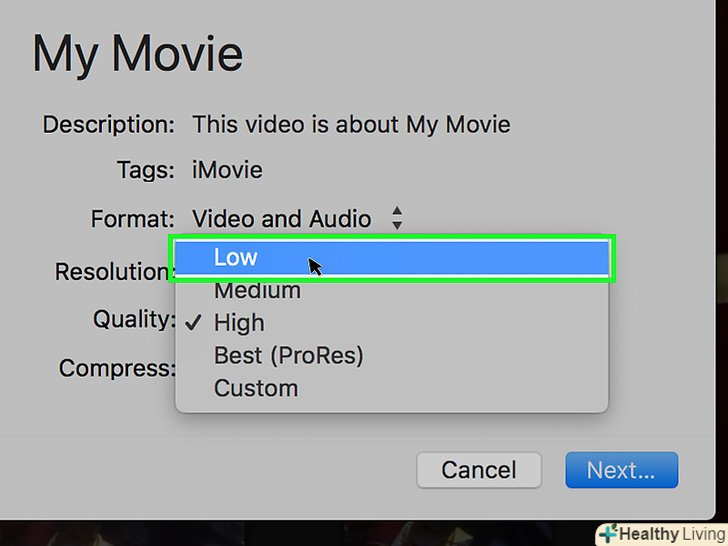Viewport: 728px width, 546px height.
Task: Click the Format up-down arrows
Action: coord(397,219)
